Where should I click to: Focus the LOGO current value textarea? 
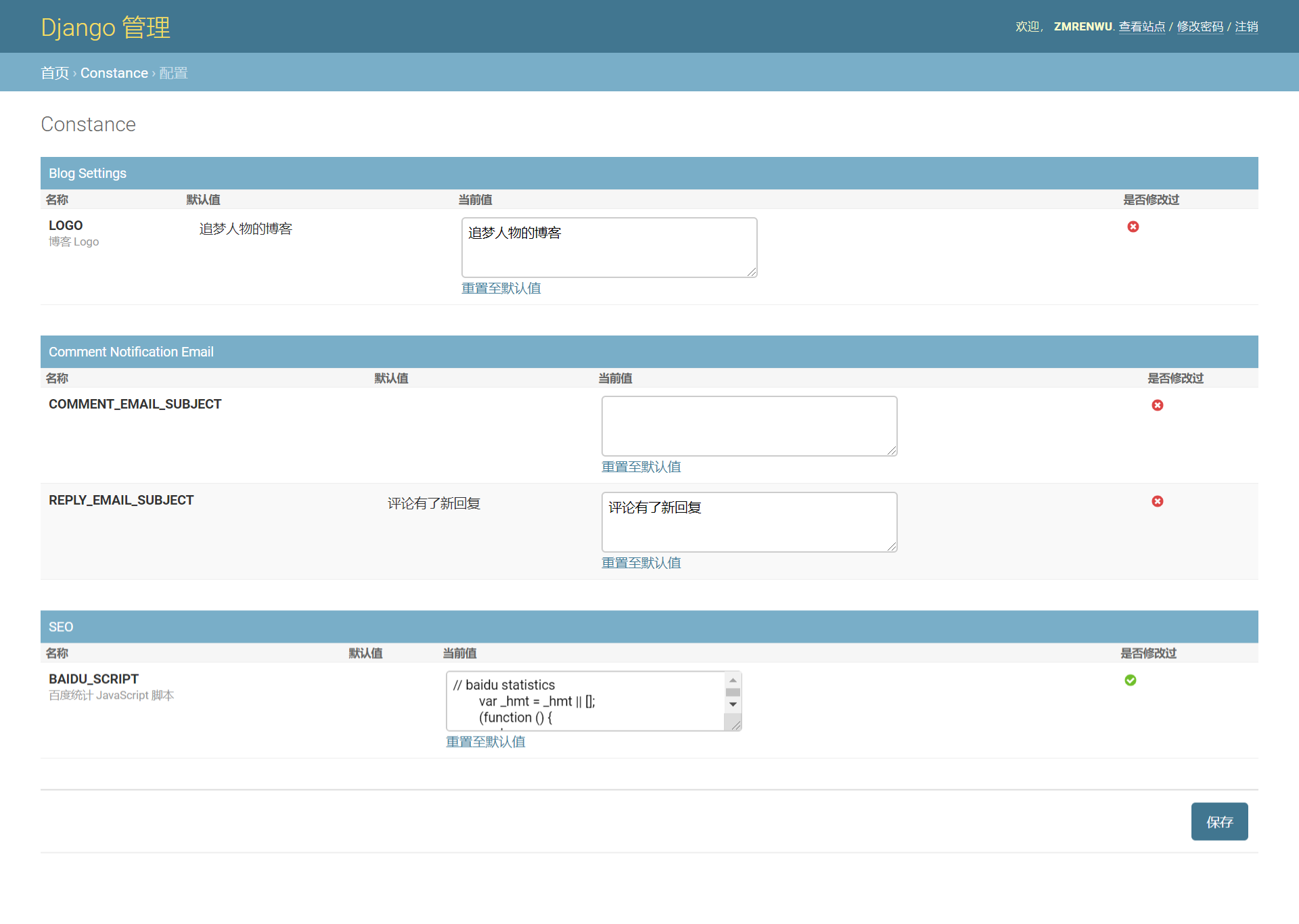pos(609,248)
